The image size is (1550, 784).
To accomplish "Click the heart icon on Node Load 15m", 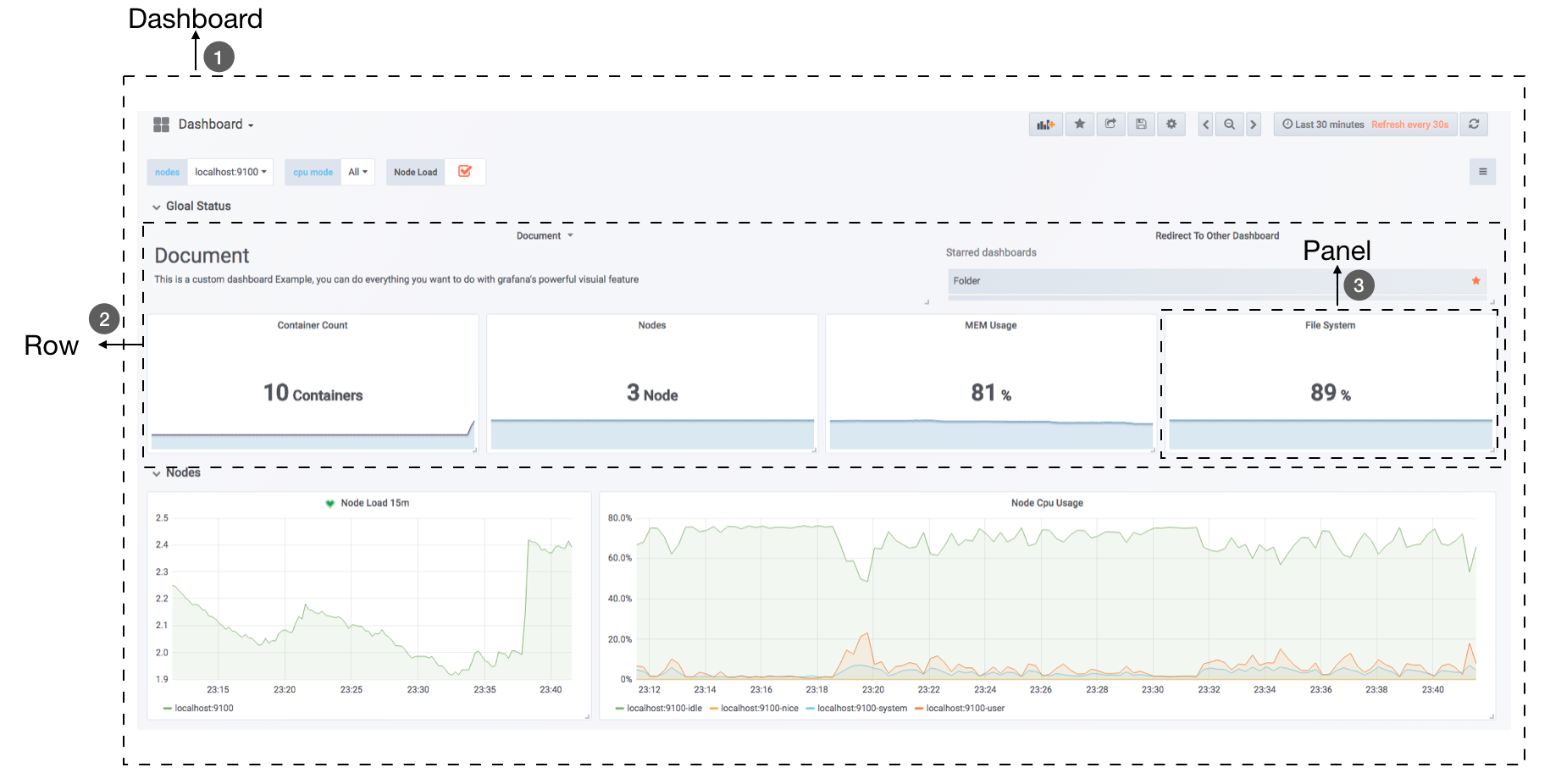I will [x=329, y=502].
